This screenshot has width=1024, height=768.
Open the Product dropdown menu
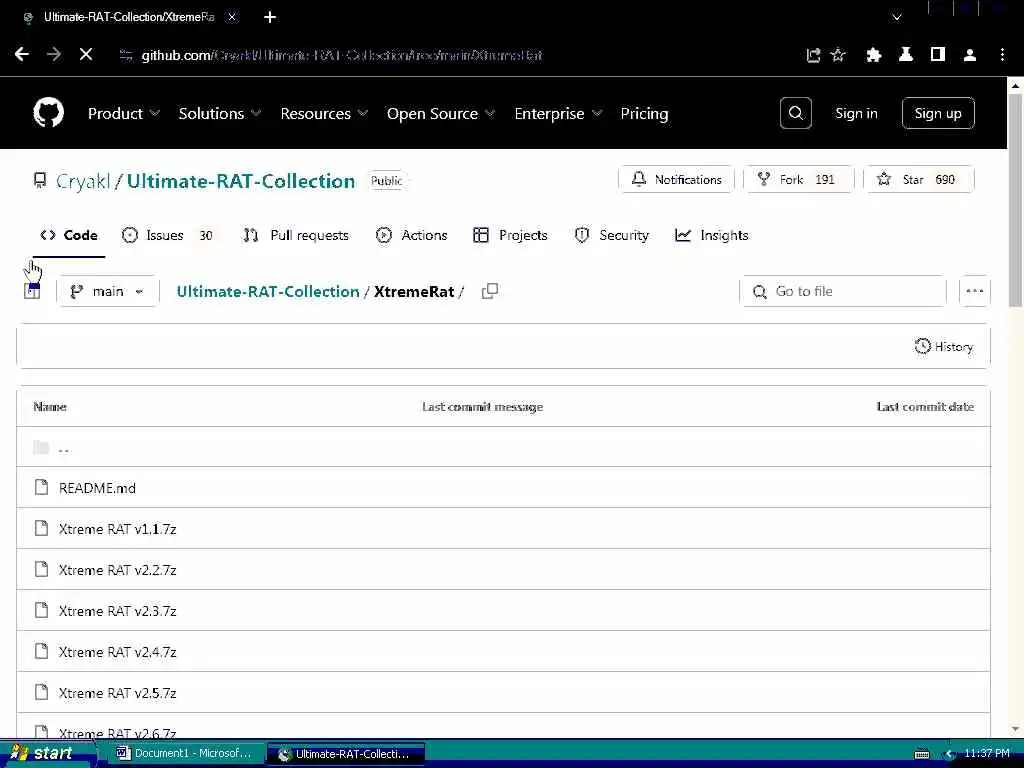coord(123,114)
